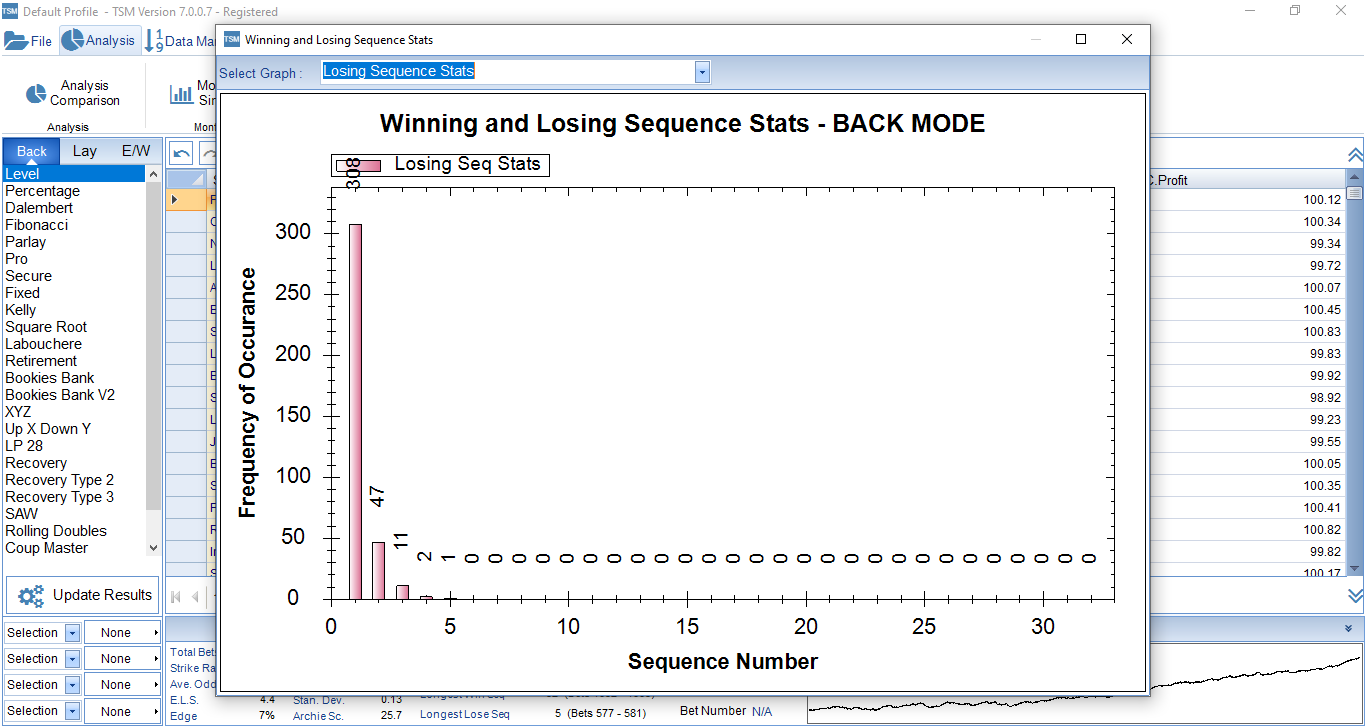Viewport: 1366px width, 728px height.
Task: Go to previous record in grid navigator
Action: point(195,597)
